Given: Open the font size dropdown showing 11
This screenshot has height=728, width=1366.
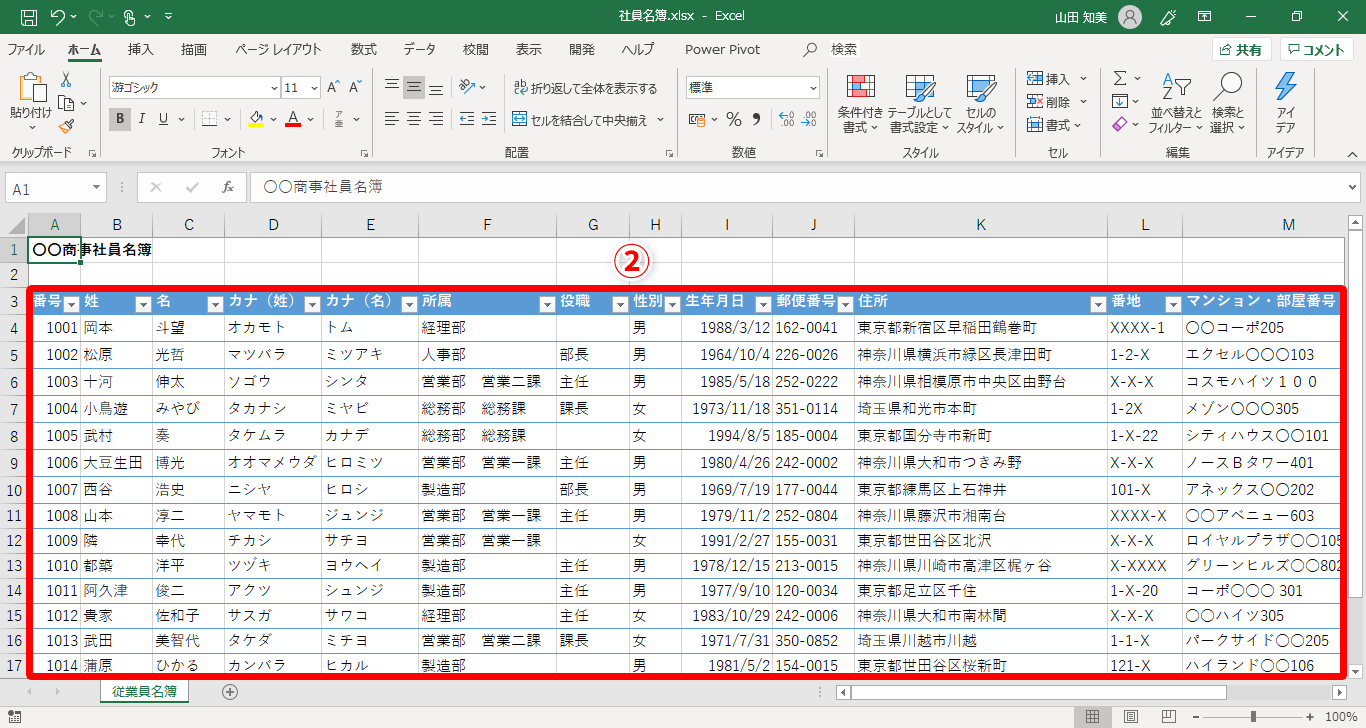Looking at the screenshot, I should point(314,88).
